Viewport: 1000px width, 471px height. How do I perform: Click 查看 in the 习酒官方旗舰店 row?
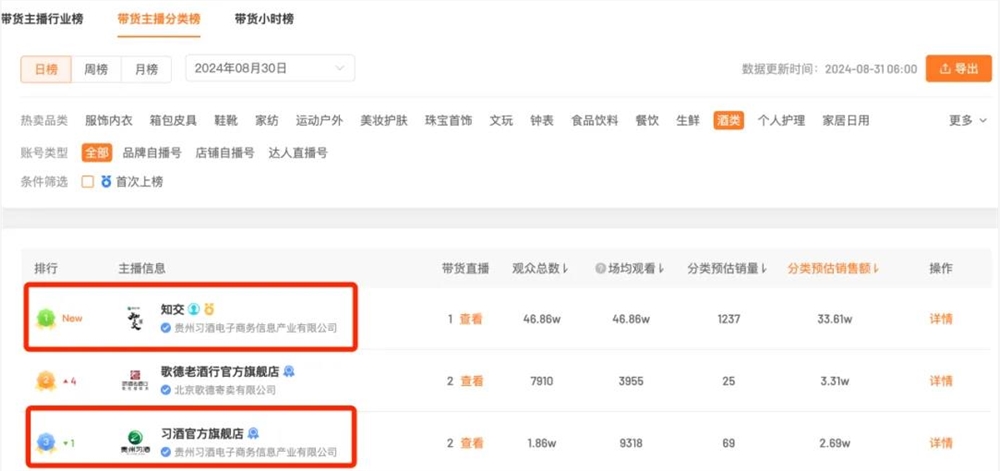pyautogui.click(x=471, y=443)
